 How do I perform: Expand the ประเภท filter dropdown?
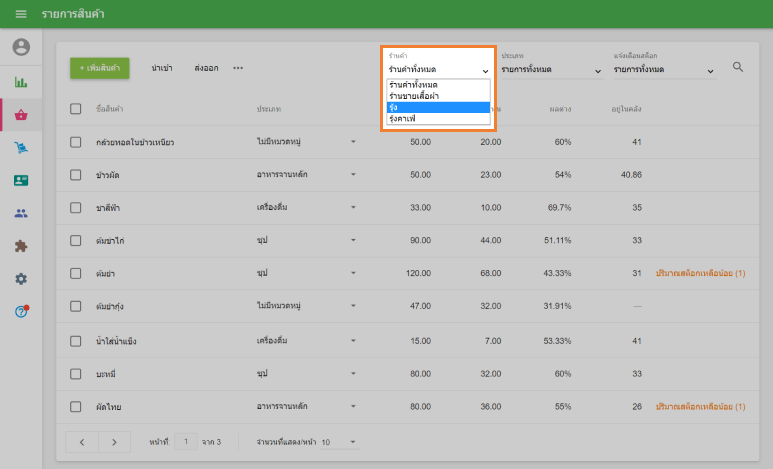(551, 70)
